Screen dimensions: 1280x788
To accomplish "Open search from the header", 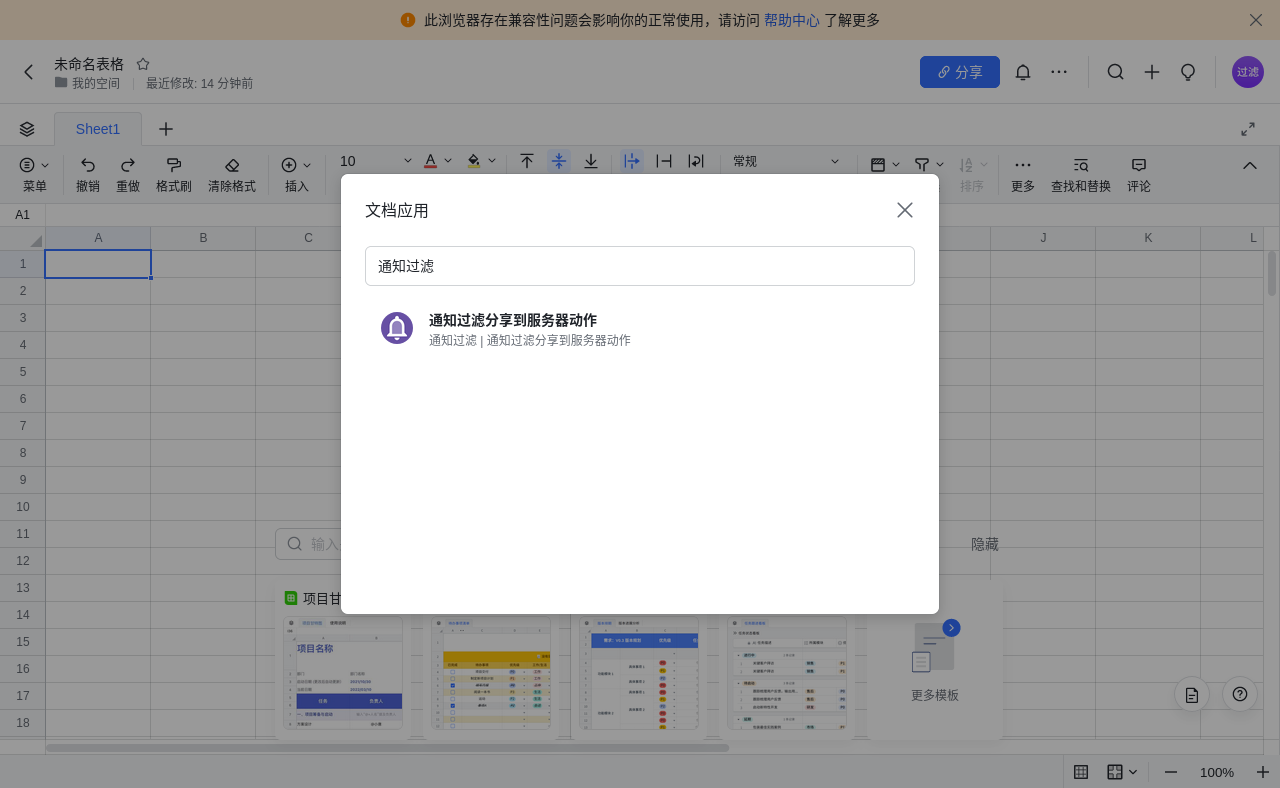I will click(x=1116, y=72).
